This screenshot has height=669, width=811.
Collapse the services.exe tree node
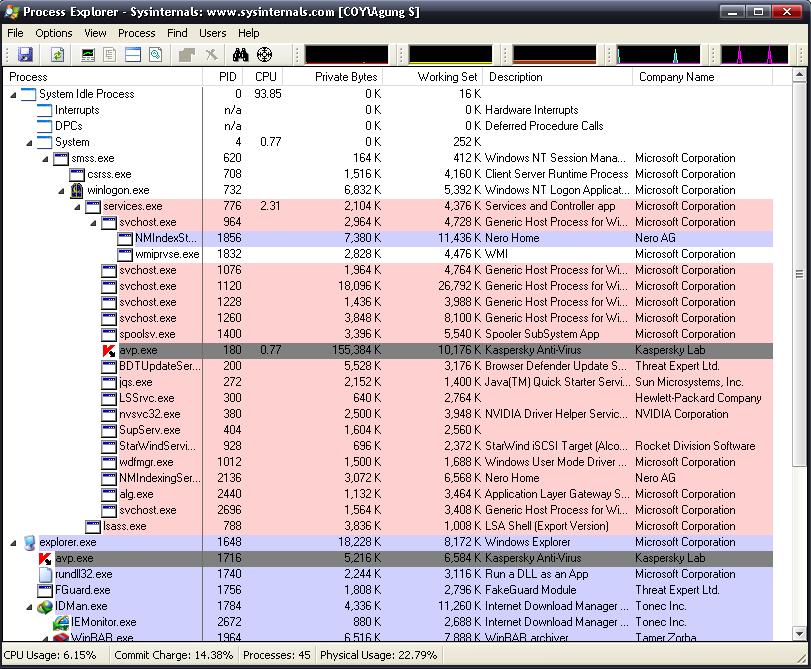click(x=78, y=207)
